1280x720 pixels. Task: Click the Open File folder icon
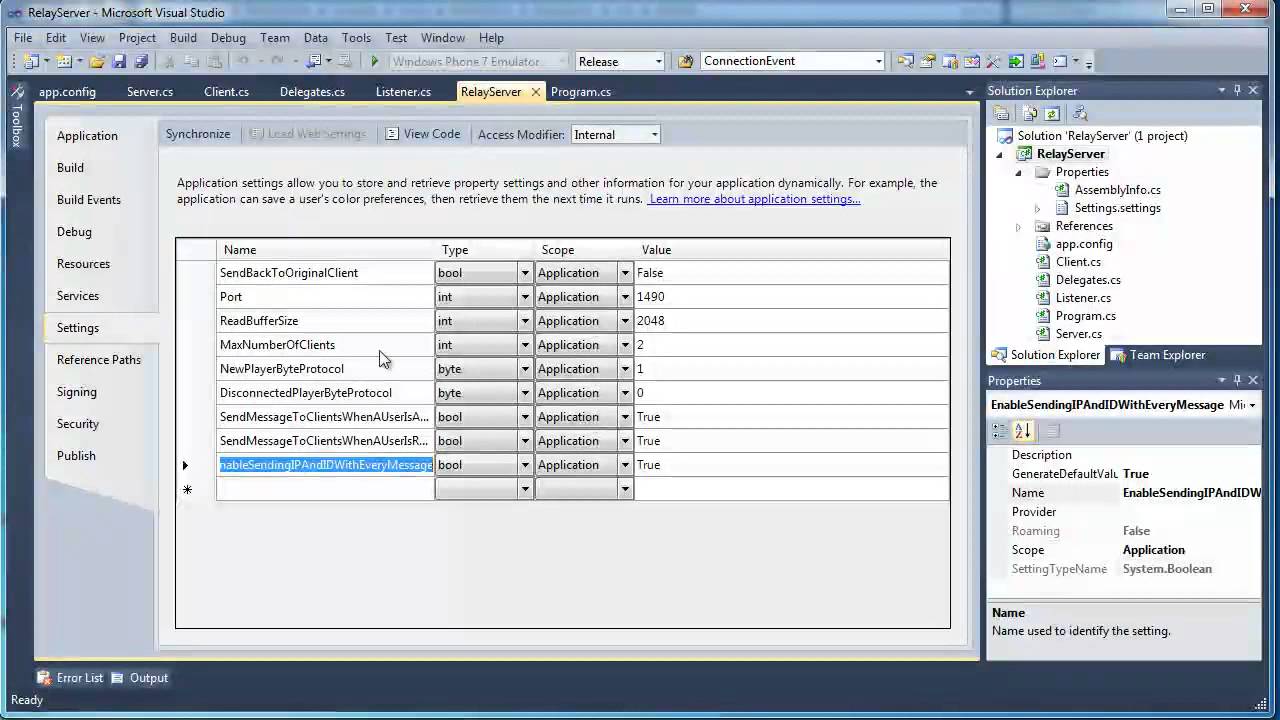click(x=97, y=61)
